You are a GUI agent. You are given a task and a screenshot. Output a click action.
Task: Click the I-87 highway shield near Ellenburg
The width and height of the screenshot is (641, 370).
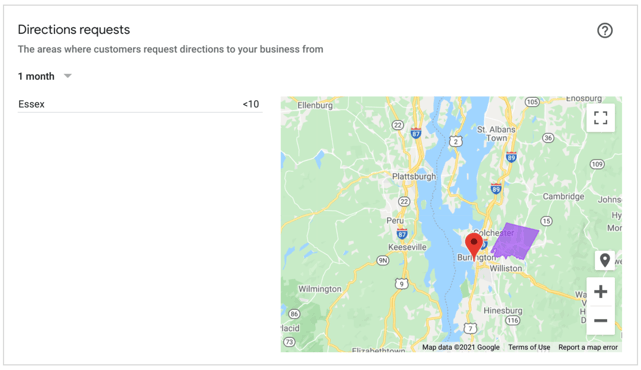(416, 133)
